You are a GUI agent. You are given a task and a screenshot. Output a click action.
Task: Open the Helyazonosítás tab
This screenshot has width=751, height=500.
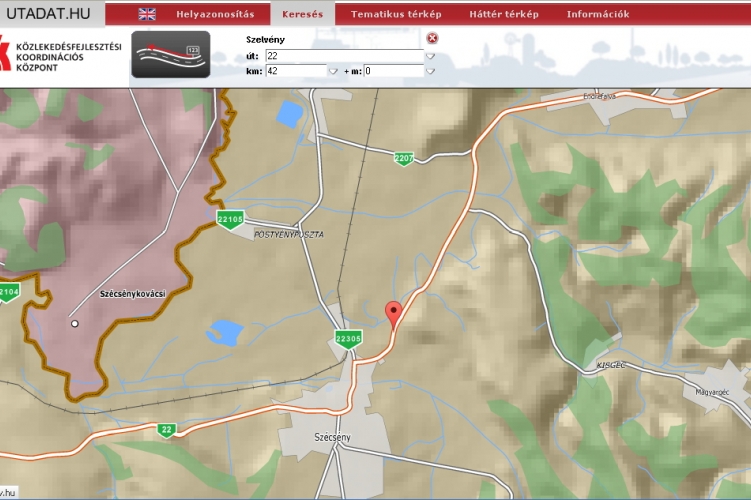coord(215,14)
